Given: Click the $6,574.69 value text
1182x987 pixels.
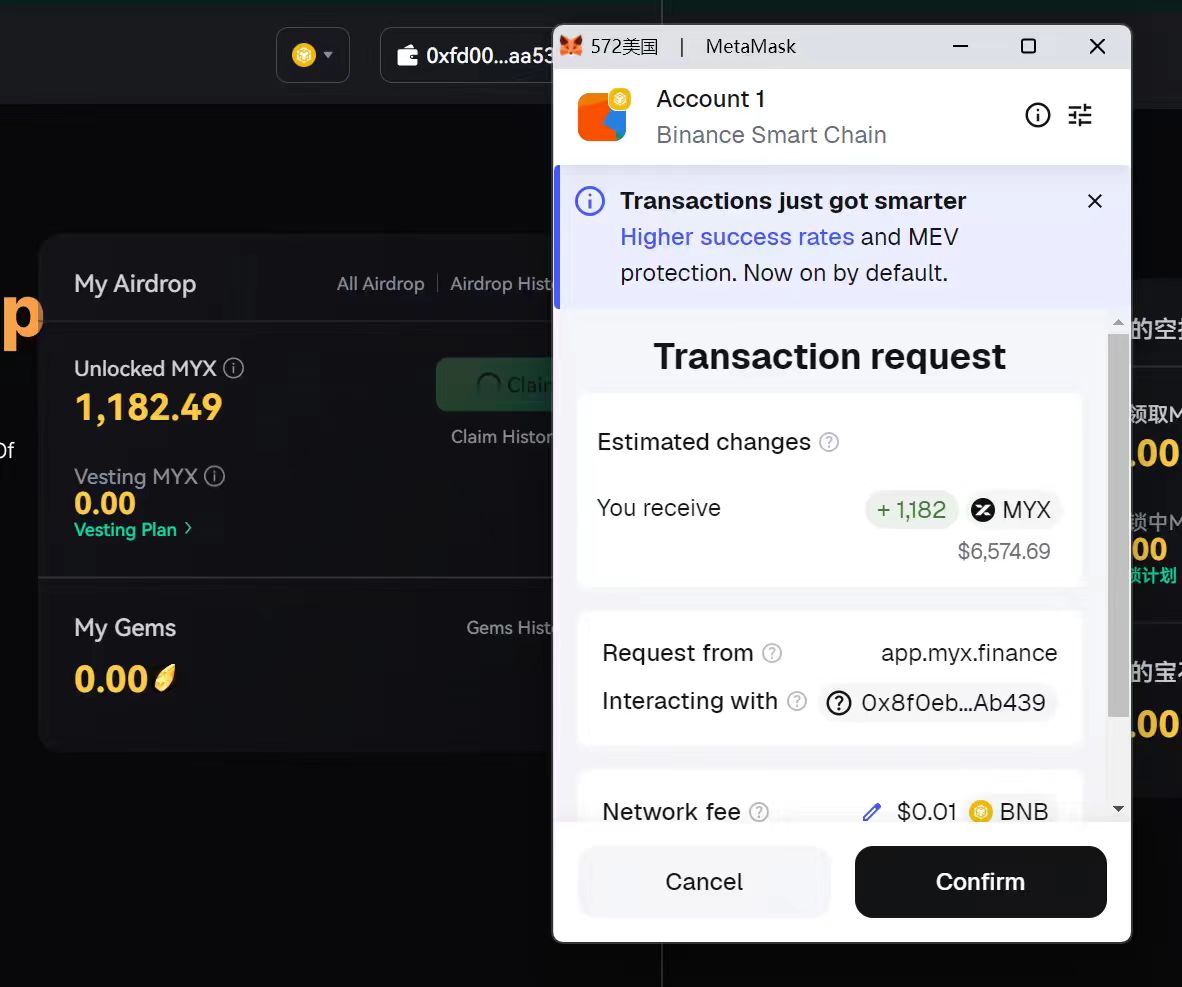Looking at the screenshot, I should (x=1003, y=551).
